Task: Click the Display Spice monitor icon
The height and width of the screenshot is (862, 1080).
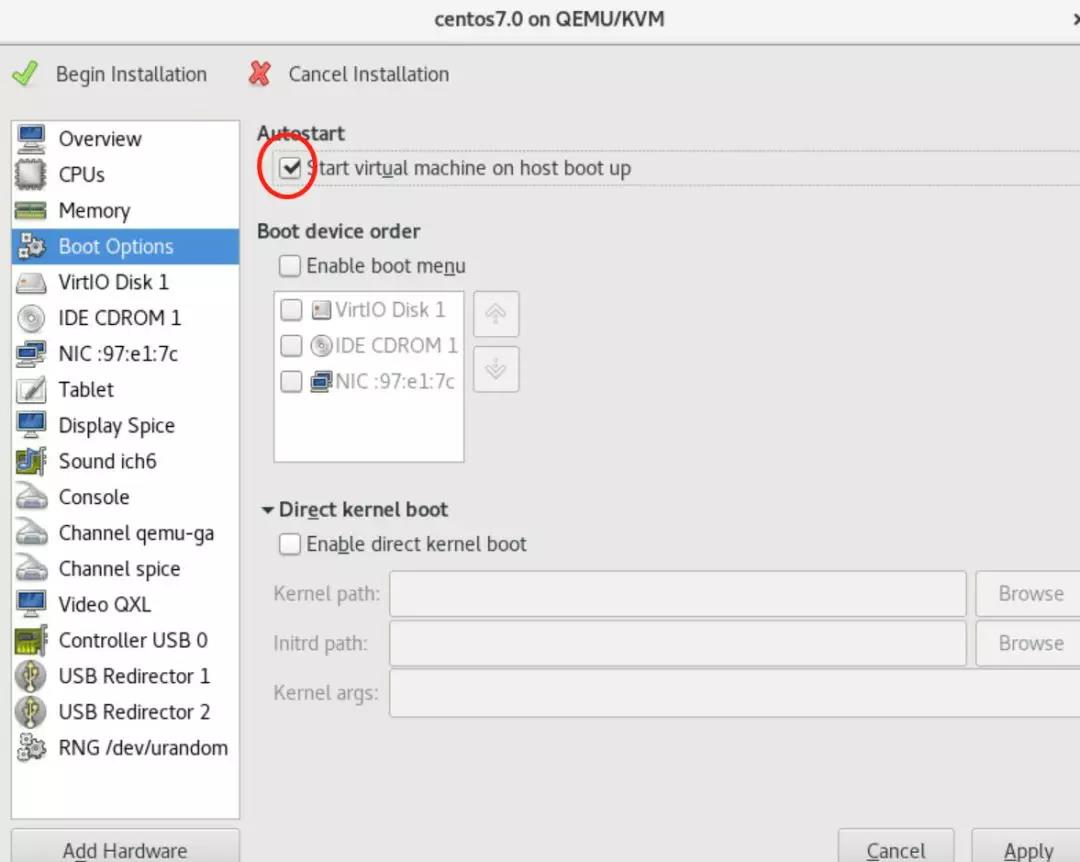Action: click(31, 425)
